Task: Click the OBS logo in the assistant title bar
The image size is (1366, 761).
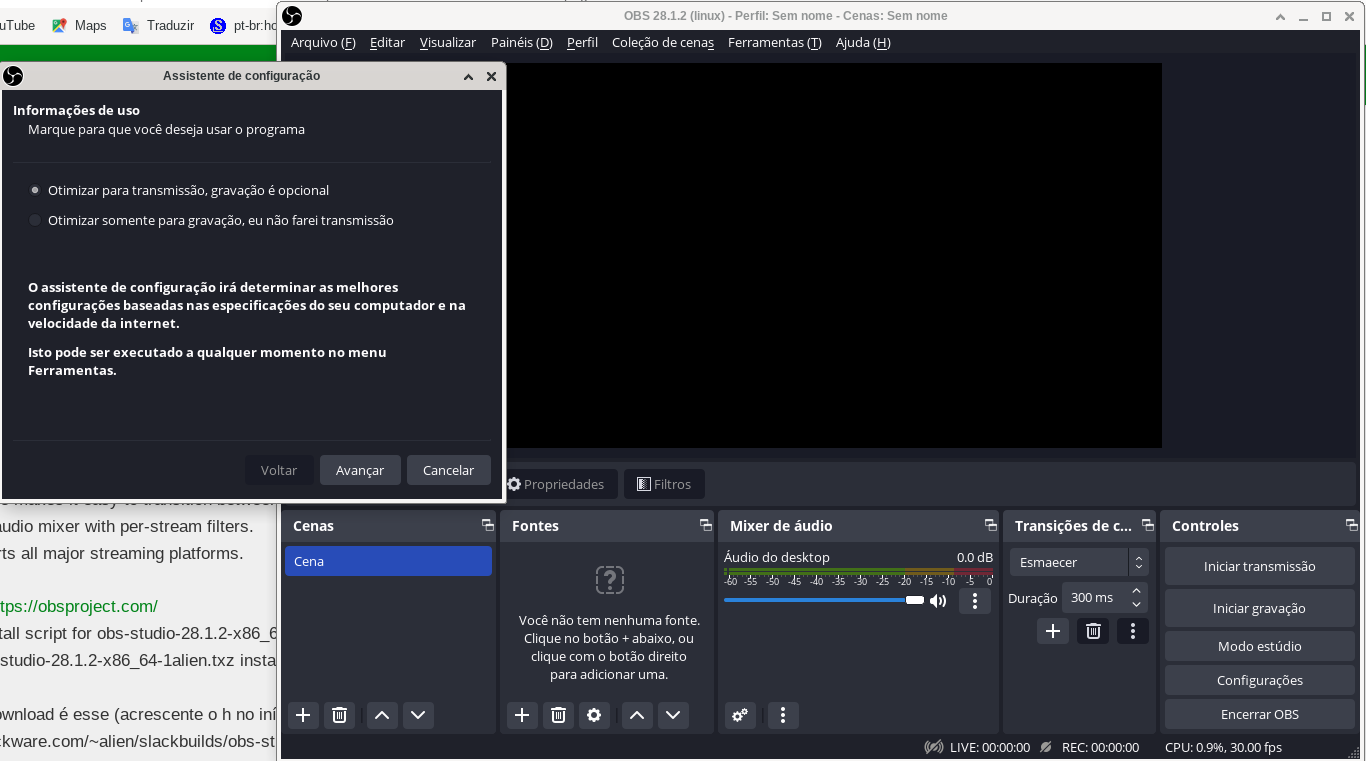Action: click(x=13, y=76)
